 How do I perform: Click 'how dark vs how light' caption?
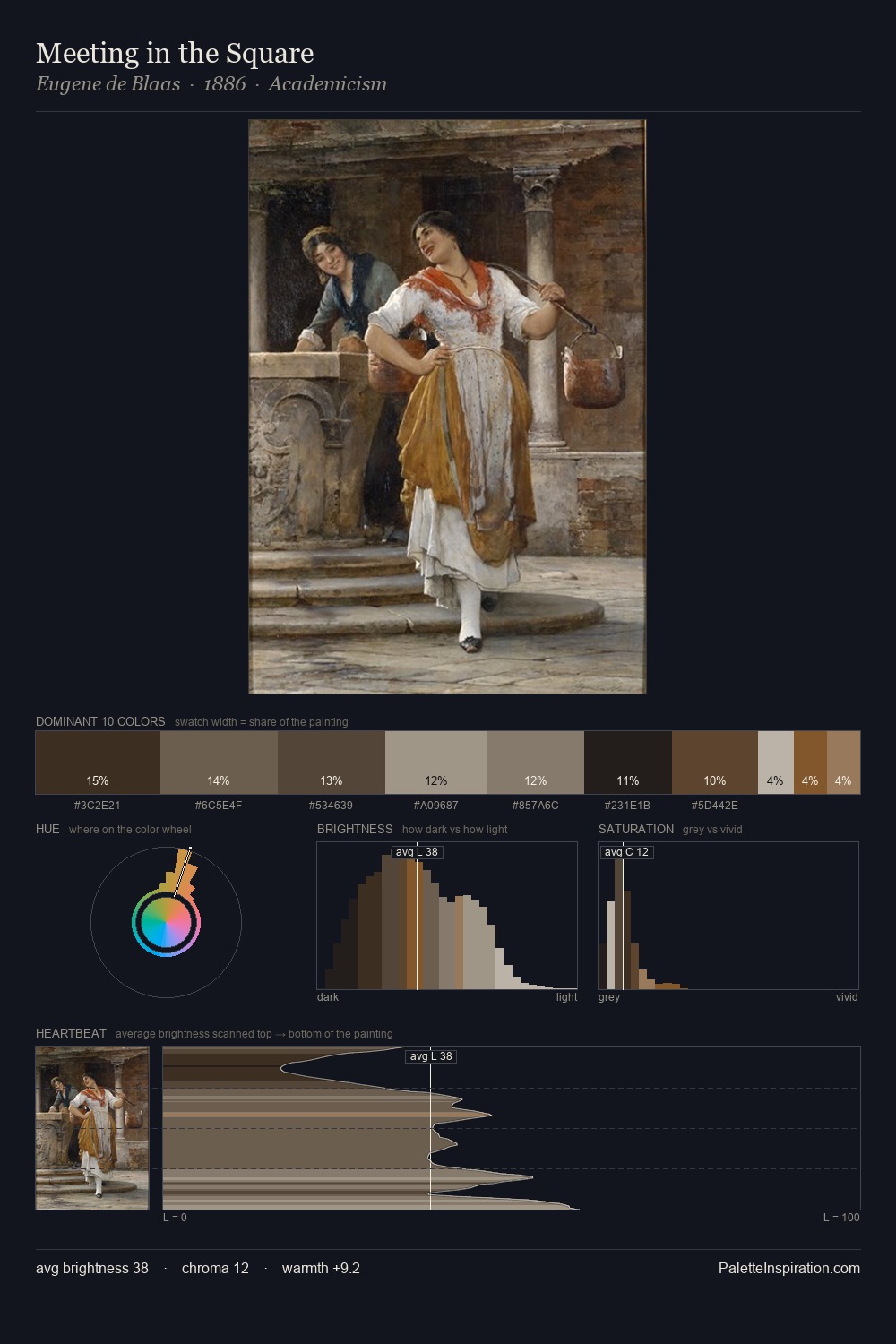click(455, 830)
